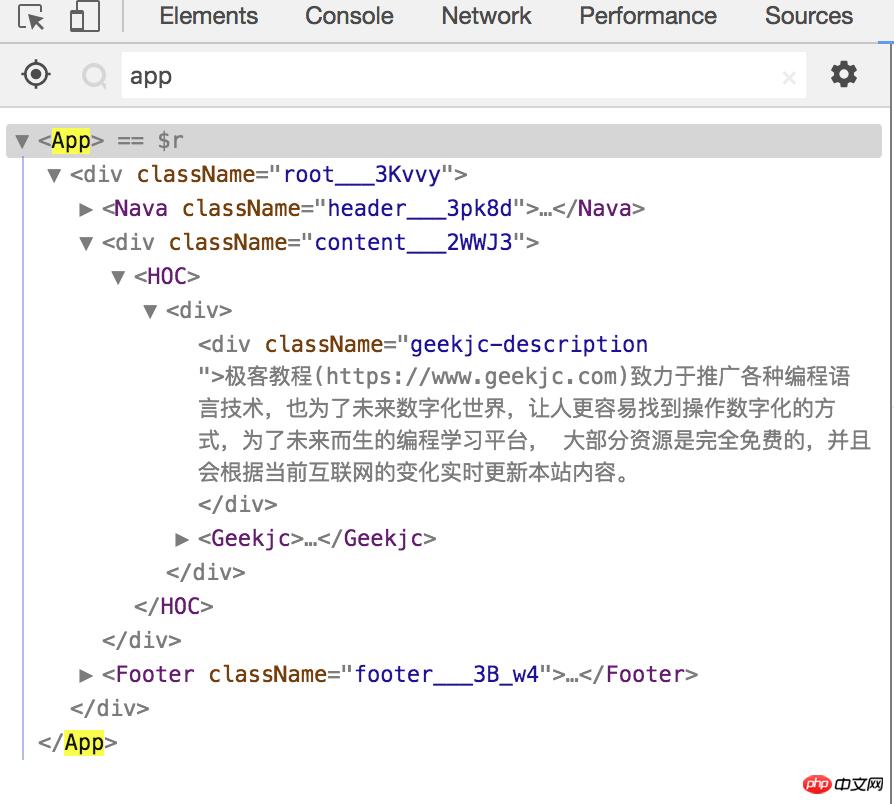Collapse the HOC wrapper component

(118, 276)
